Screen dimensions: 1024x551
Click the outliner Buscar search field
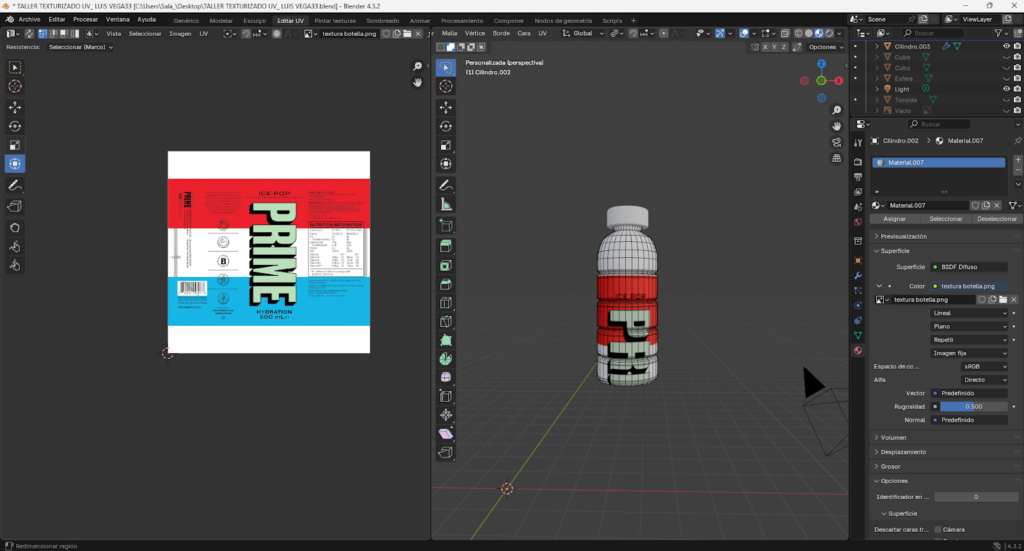(932, 33)
